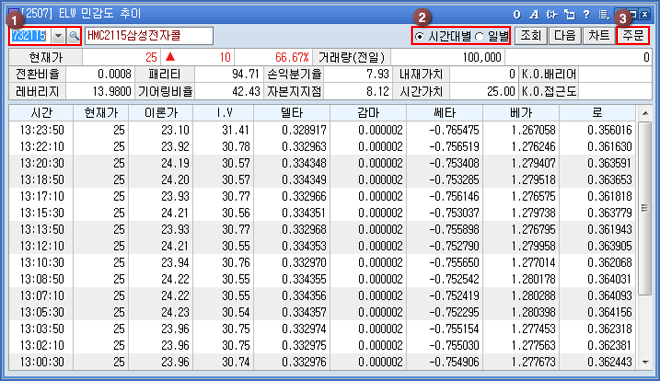The height and width of the screenshot is (381, 660).
Task: Select the 13:22:10 time row
Action: click(322, 147)
